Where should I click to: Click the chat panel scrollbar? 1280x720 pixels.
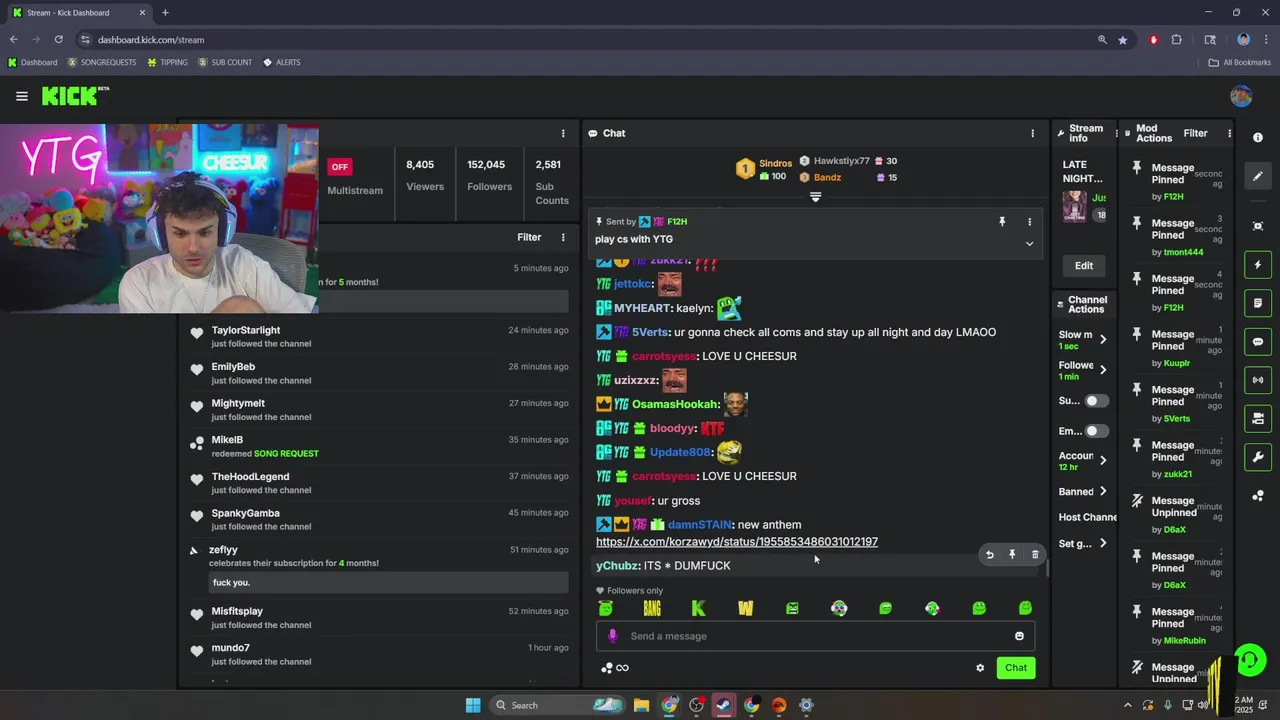point(1047,568)
